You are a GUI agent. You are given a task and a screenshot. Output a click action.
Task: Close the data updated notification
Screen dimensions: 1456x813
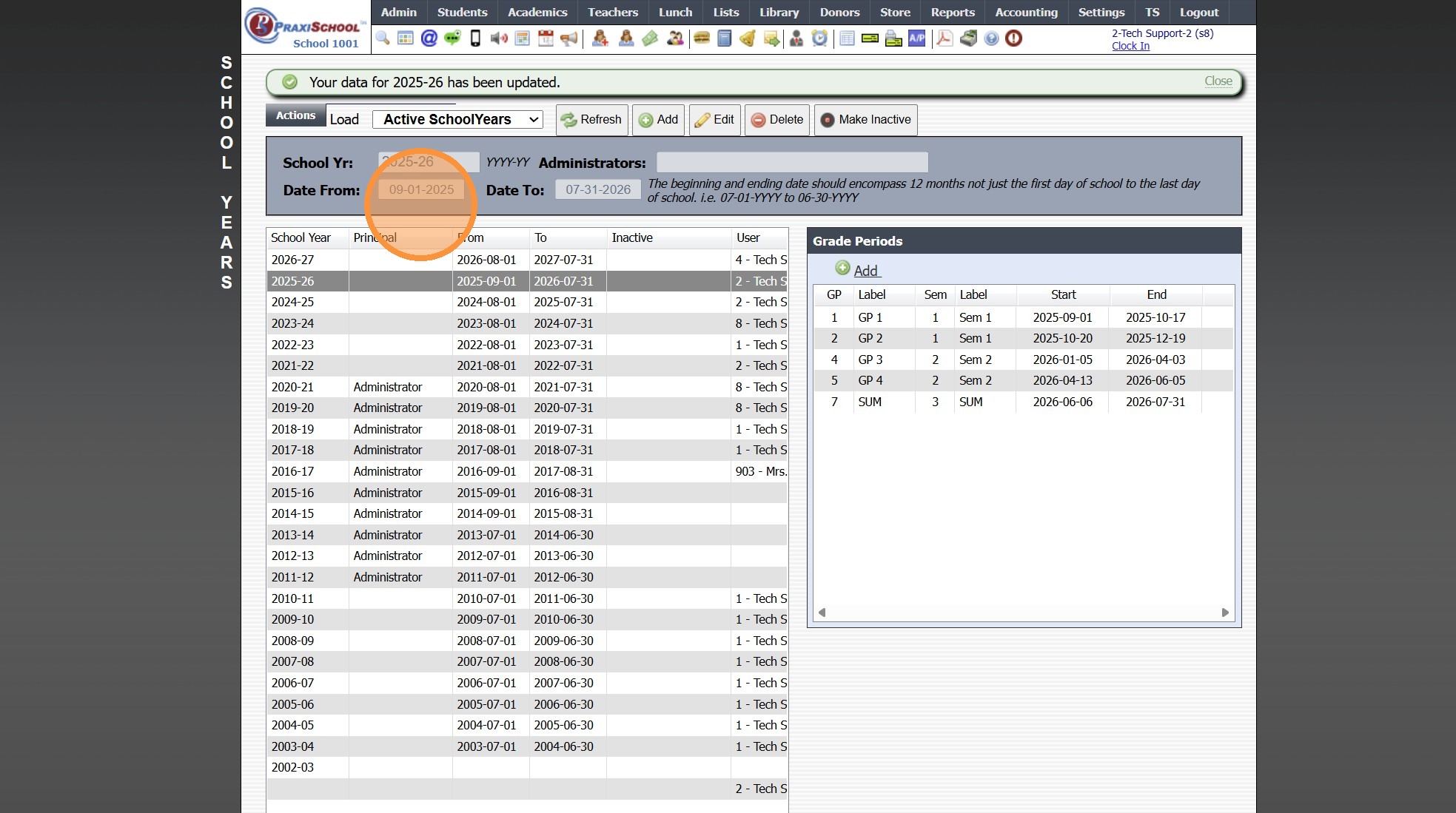1218,81
